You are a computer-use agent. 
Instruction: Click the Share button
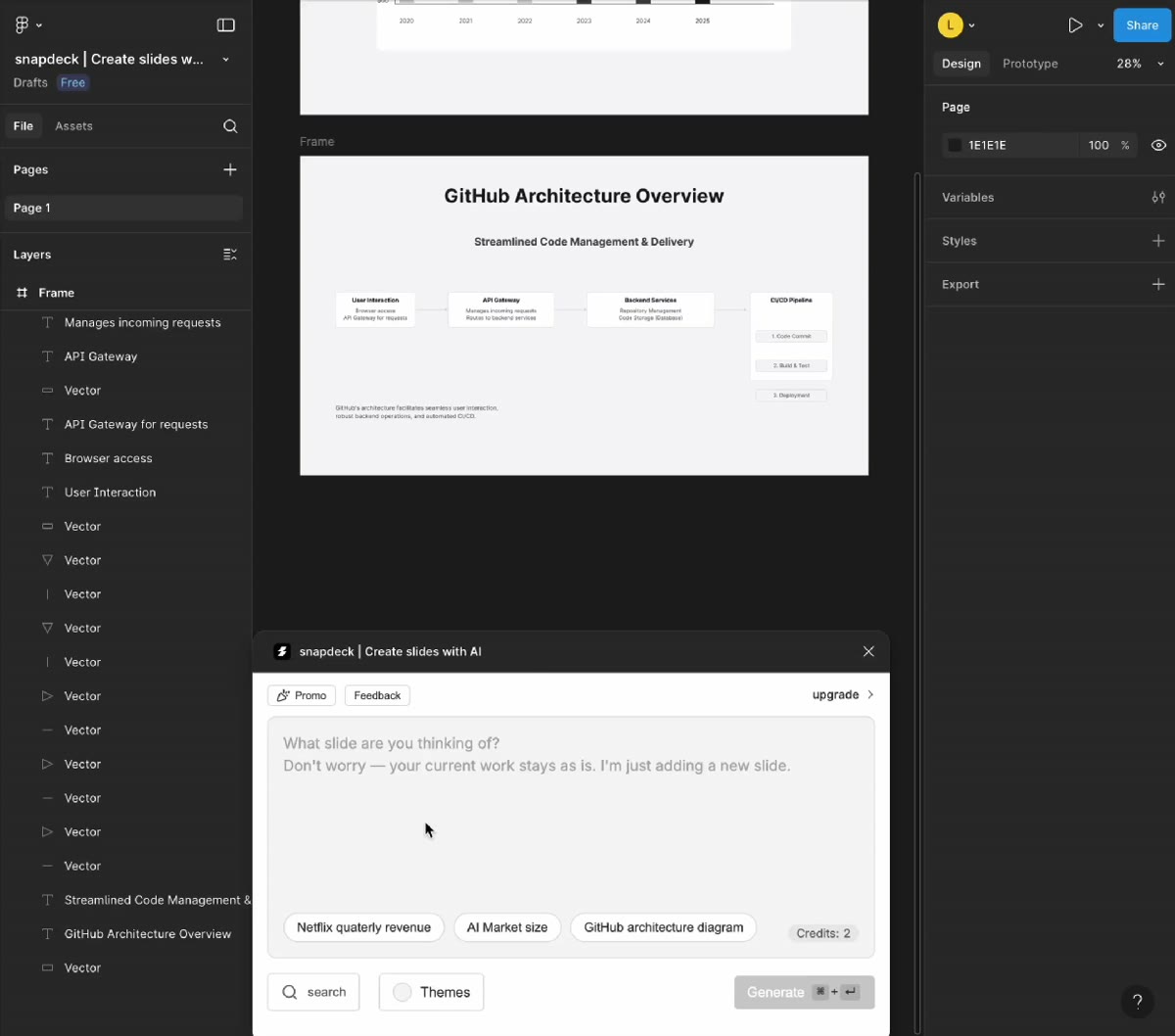[1142, 25]
